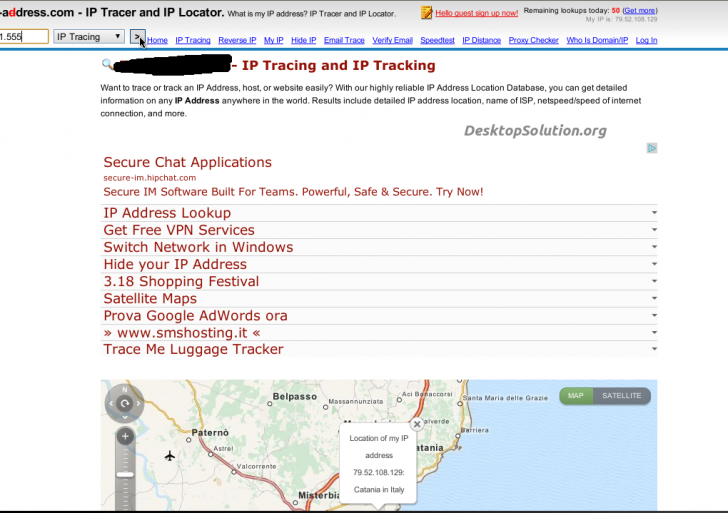The height and width of the screenshot is (513, 728).
Task: Switch map to Satellite view
Action: pyautogui.click(x=621, y=396)
